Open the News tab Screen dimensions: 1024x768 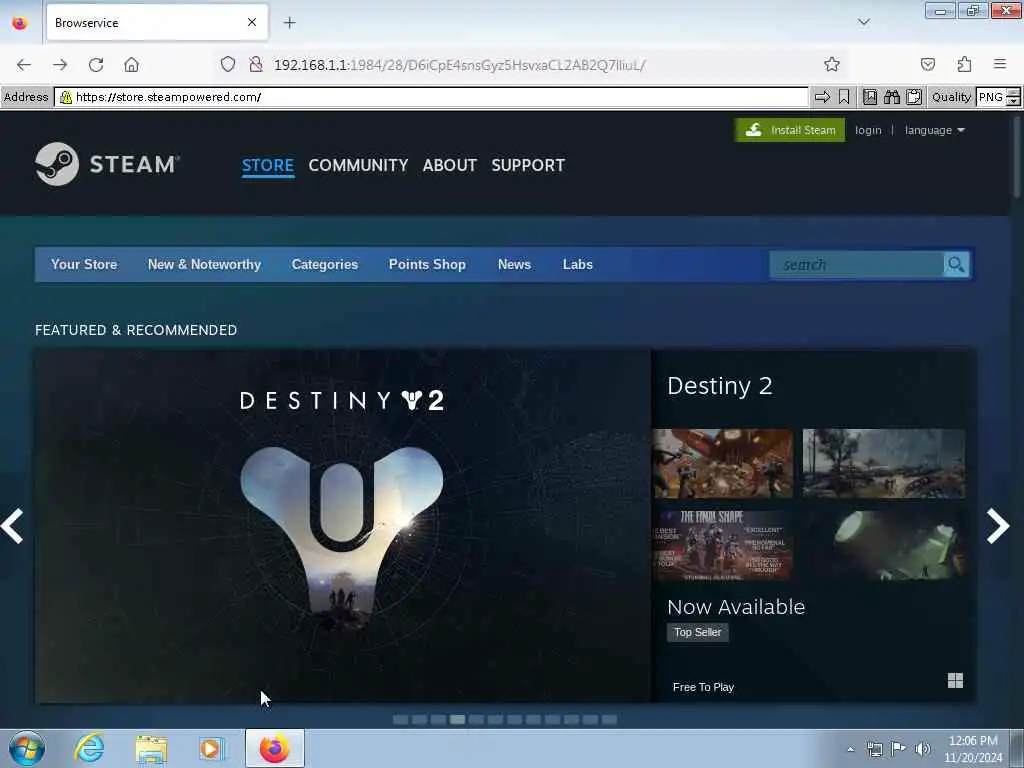click(x=515, y=264)
